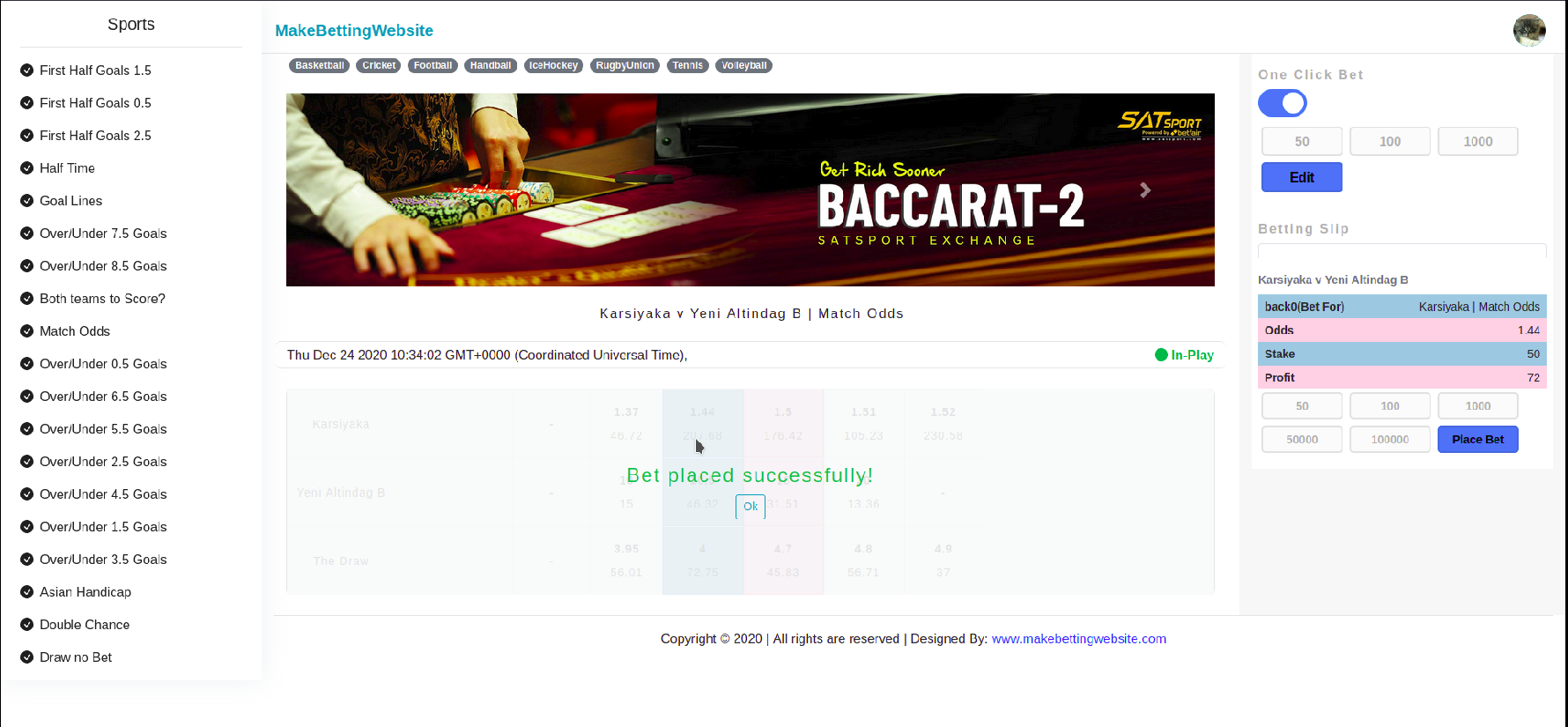Click the Baccarat-2 promotional banner

[x=751, y=189]
